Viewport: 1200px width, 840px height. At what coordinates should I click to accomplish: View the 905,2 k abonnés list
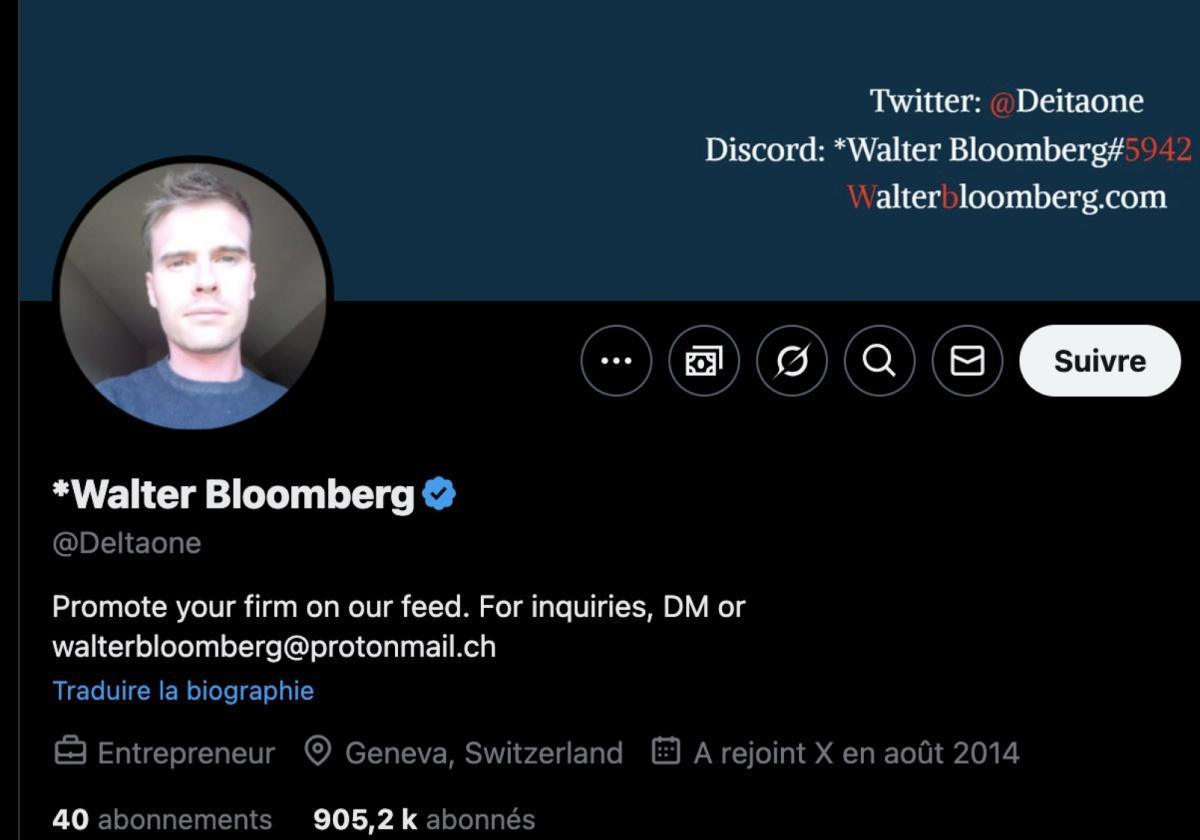(x=424, y=820)
